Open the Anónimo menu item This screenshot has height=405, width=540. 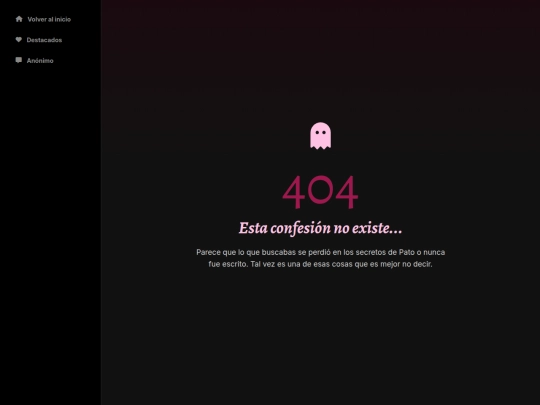40,61
